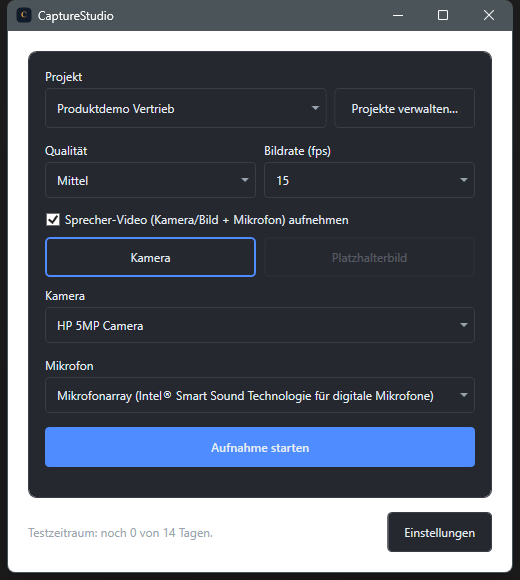
Task: Close the CaptureStudio window
Action: pos(489,16)
